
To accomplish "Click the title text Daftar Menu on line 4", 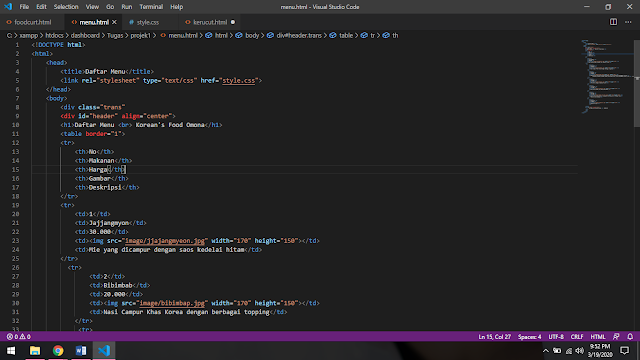I will 105,71.
